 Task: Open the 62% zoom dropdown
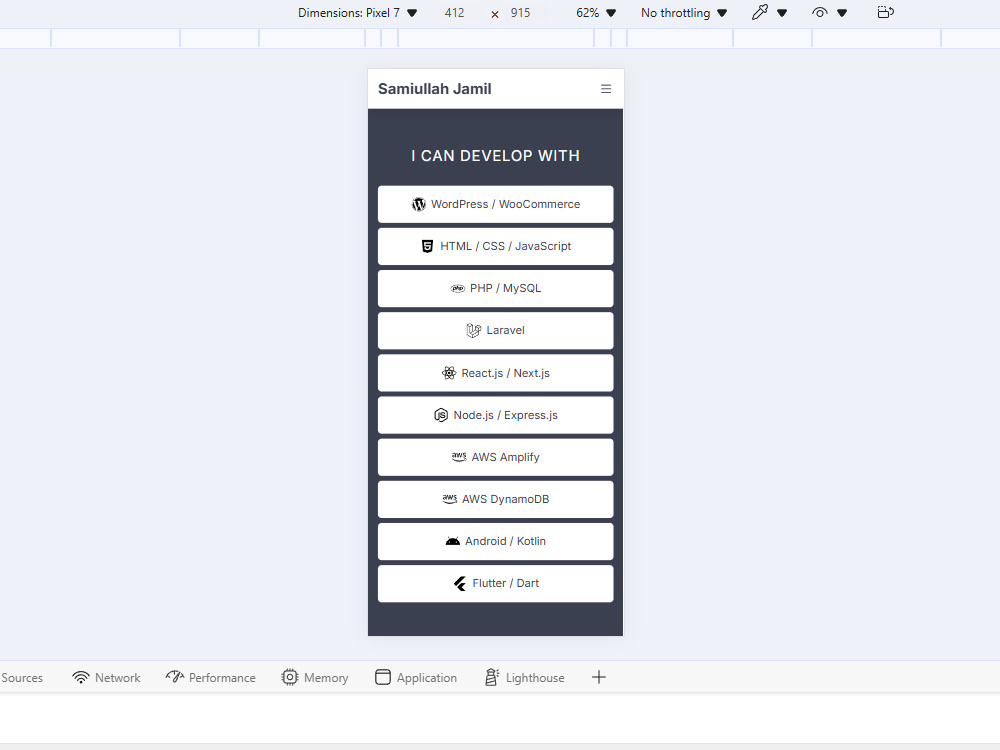tap(596, 13)
